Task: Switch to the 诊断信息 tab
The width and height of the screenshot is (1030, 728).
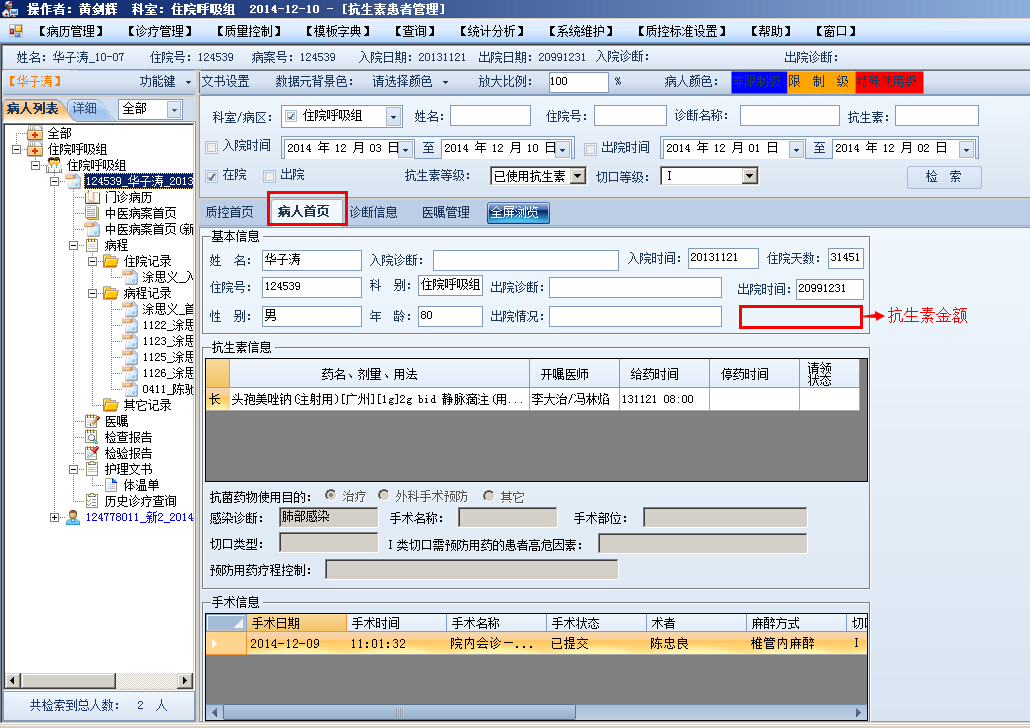Action: point(373,212)
